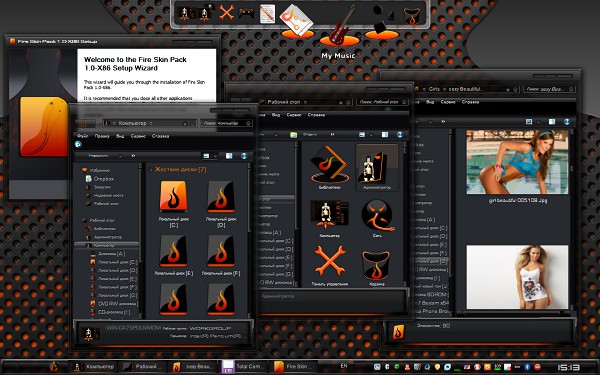Click the help icon in Рабочий стол window toolbar

(399, 134)
